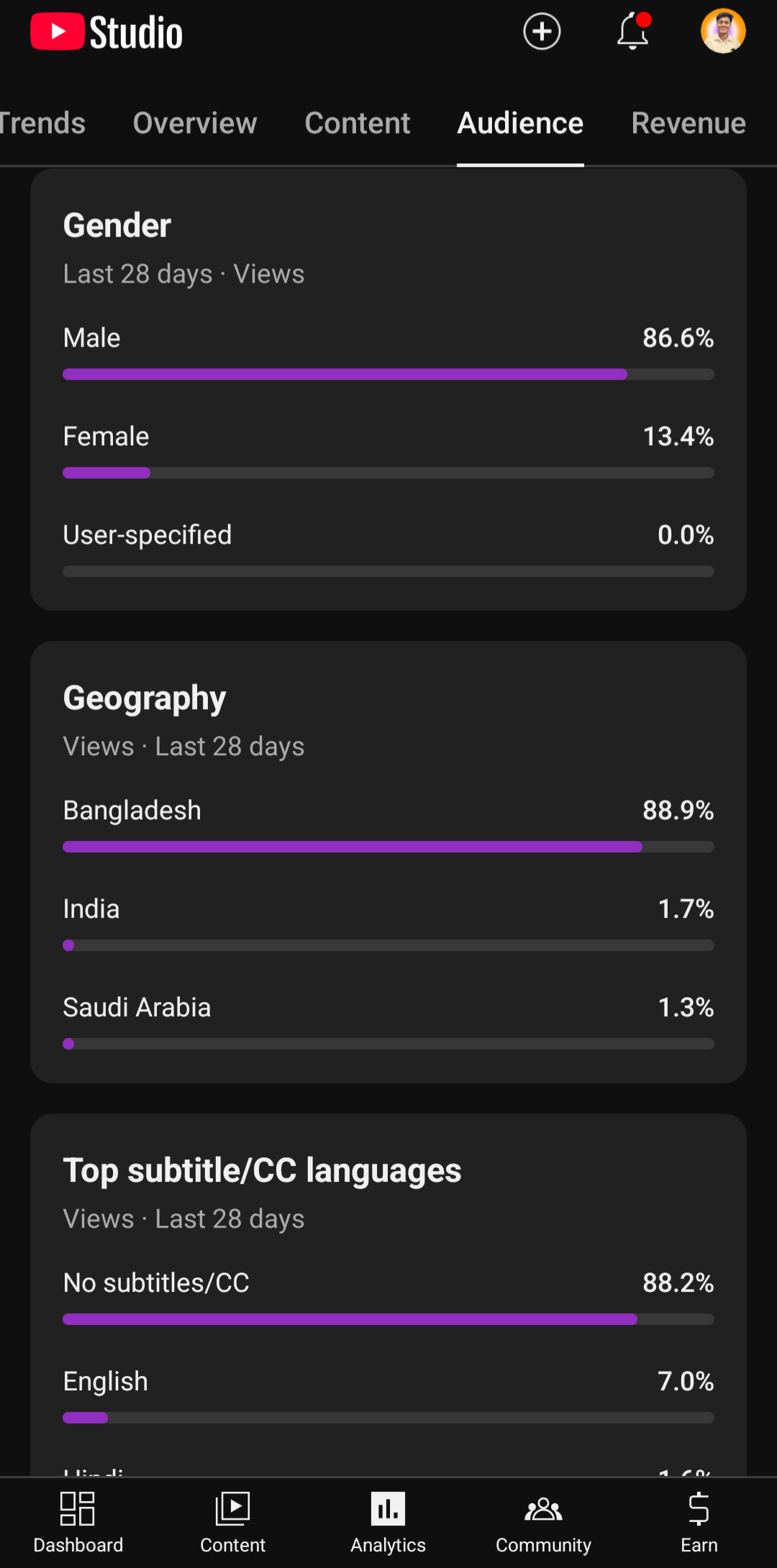
Task: Open the Geography card heading
Action: [145, 698]
